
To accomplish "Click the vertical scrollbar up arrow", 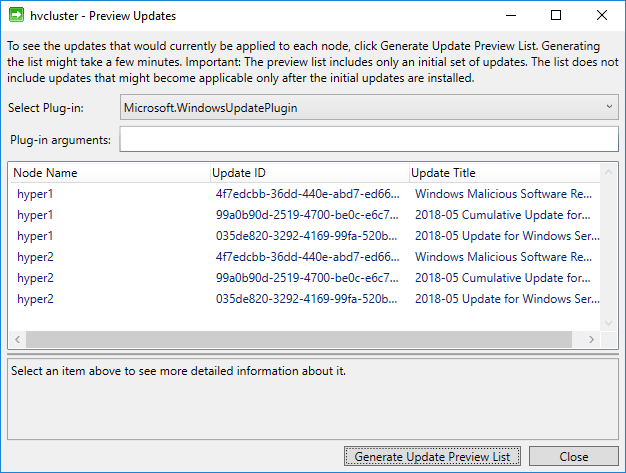I will (x=608, y=172).
